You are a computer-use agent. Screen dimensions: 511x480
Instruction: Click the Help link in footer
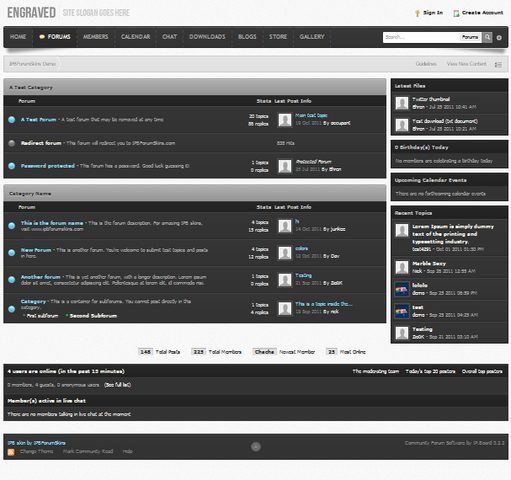coord(128,451)
